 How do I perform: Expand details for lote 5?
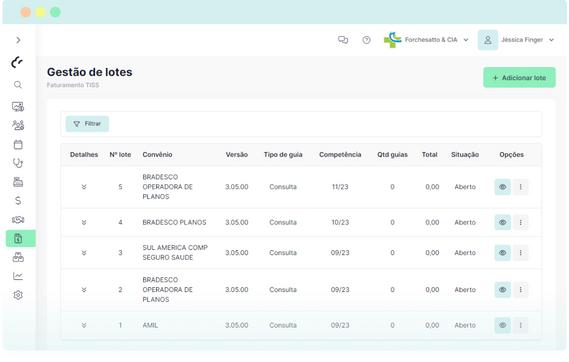pos(84,187)
